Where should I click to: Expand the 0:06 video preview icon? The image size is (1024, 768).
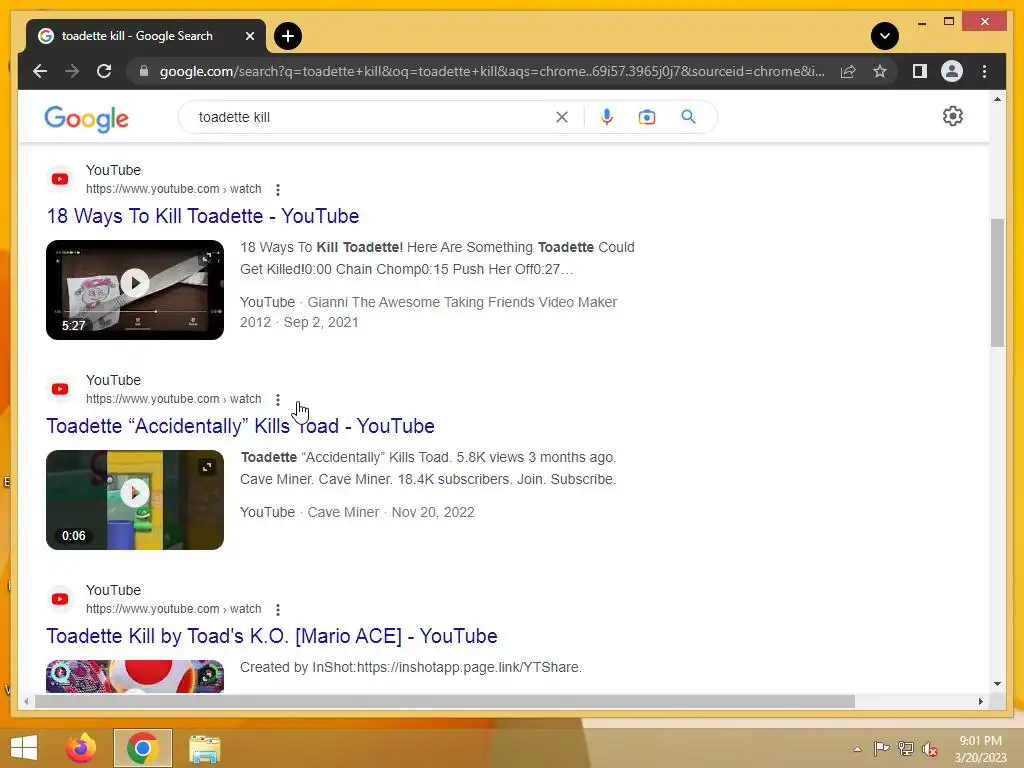click(206, 467)
